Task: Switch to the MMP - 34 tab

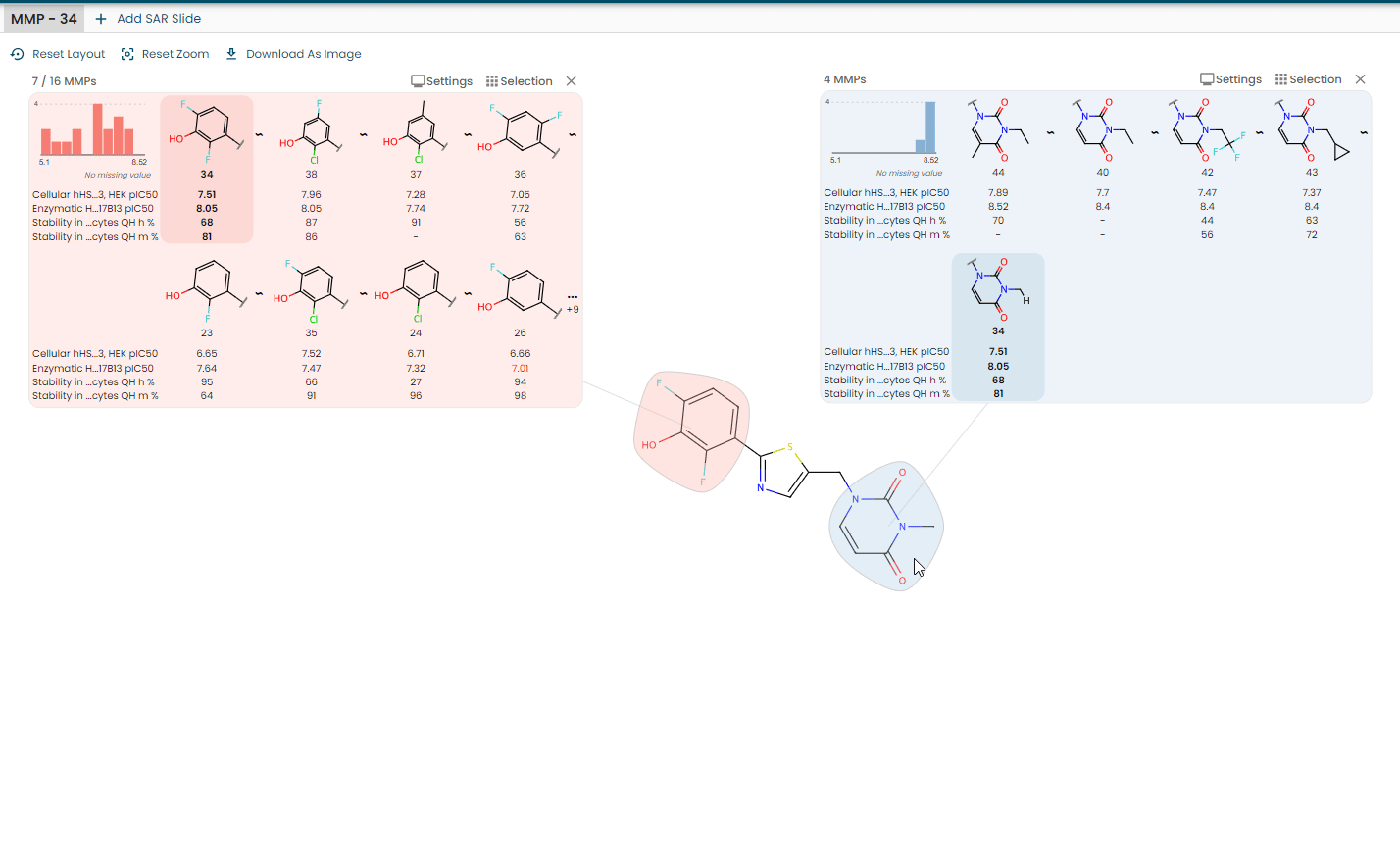Action: pyautogui.click(x=44, y=19)
